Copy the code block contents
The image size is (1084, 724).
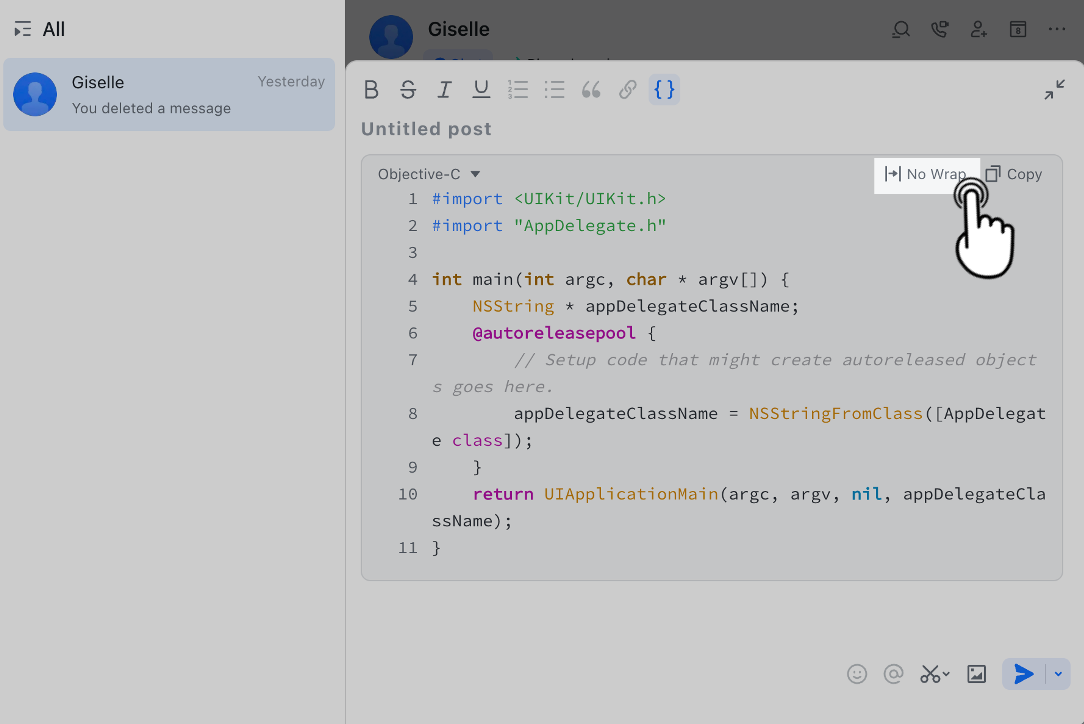pos(1013,174)
